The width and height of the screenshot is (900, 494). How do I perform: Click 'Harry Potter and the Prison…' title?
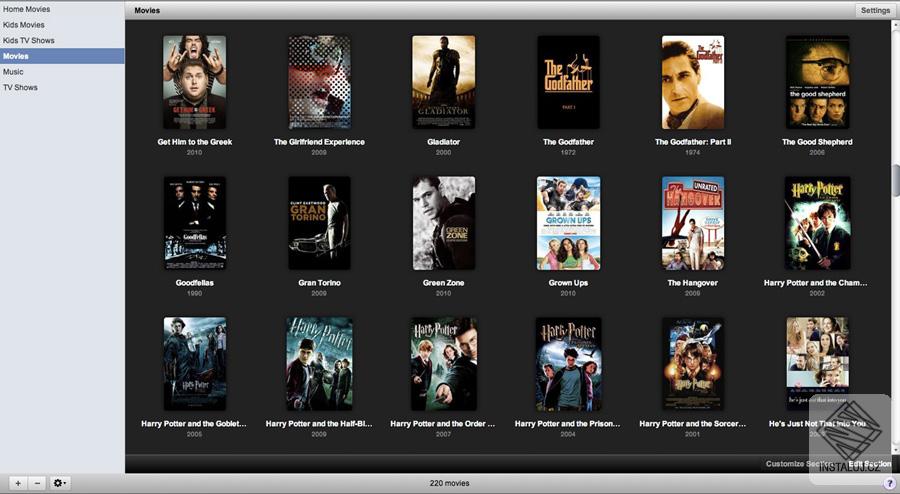(x=568, y=424)
